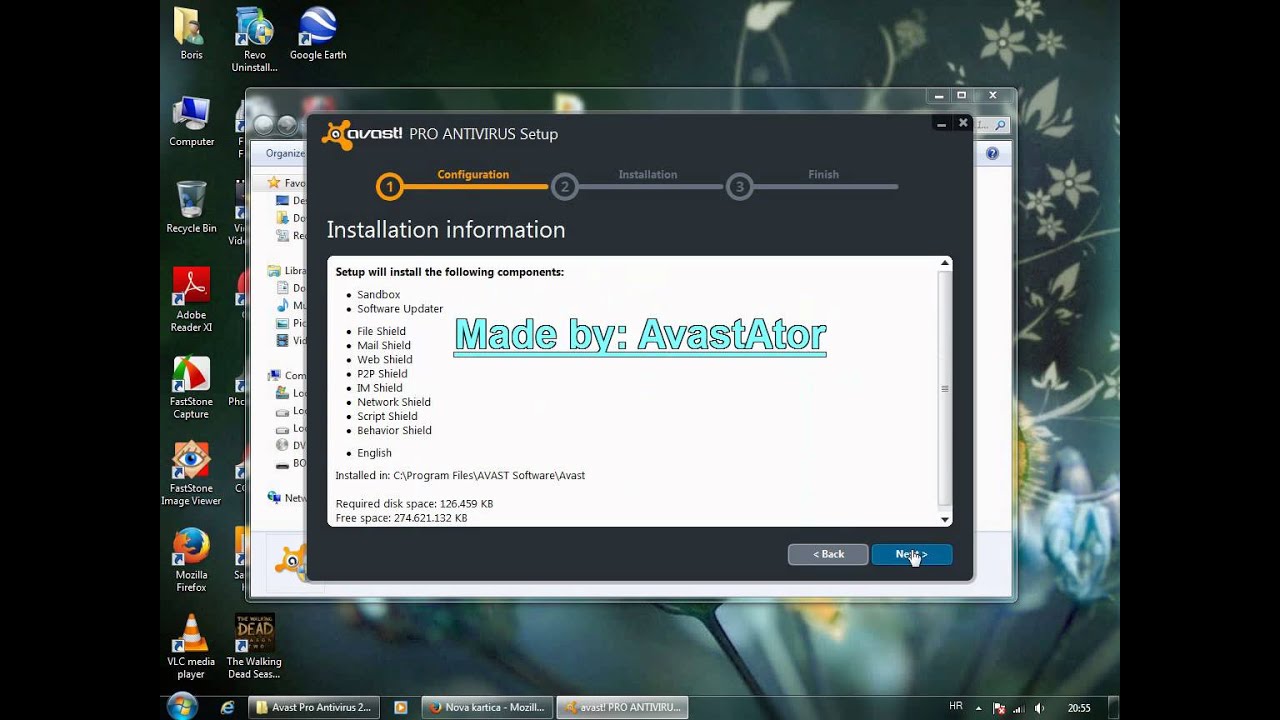Click 'English' language entry
The width and height of the screenshot is (1280, 720).
click(374, 453)
